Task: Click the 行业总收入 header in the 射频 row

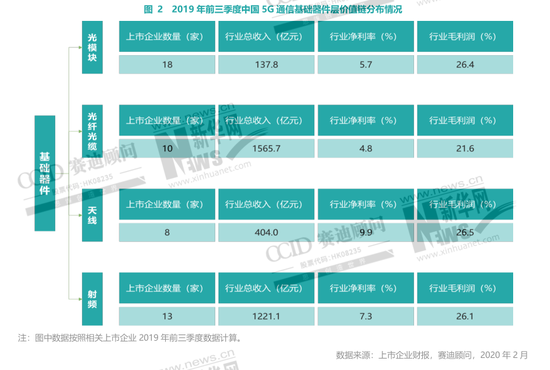Action: tap(266, 288)
